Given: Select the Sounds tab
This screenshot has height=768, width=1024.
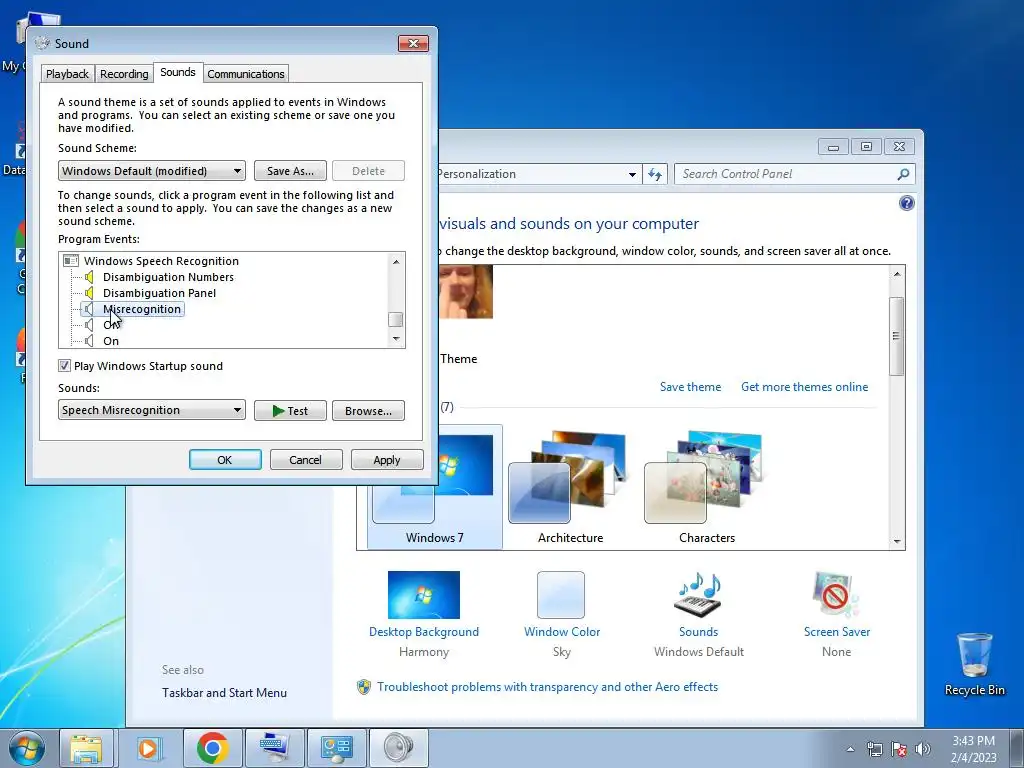Looking at the screenshot, I should coord(178,72).
